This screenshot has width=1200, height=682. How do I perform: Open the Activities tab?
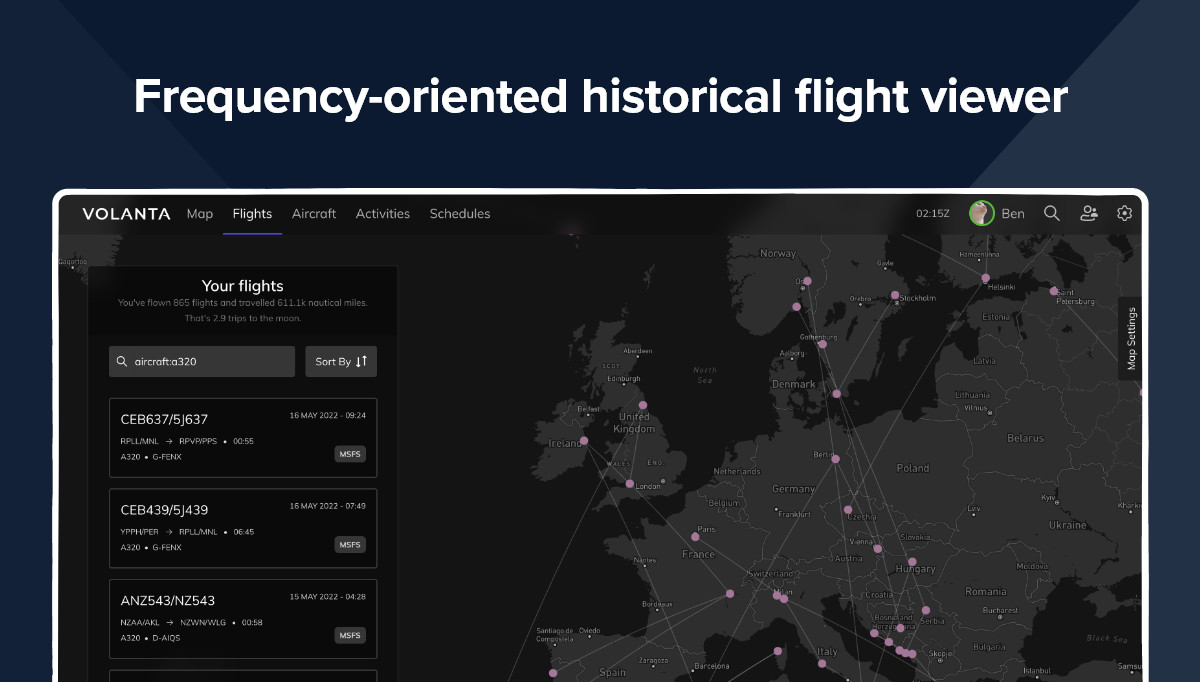[x=382, y=213]
